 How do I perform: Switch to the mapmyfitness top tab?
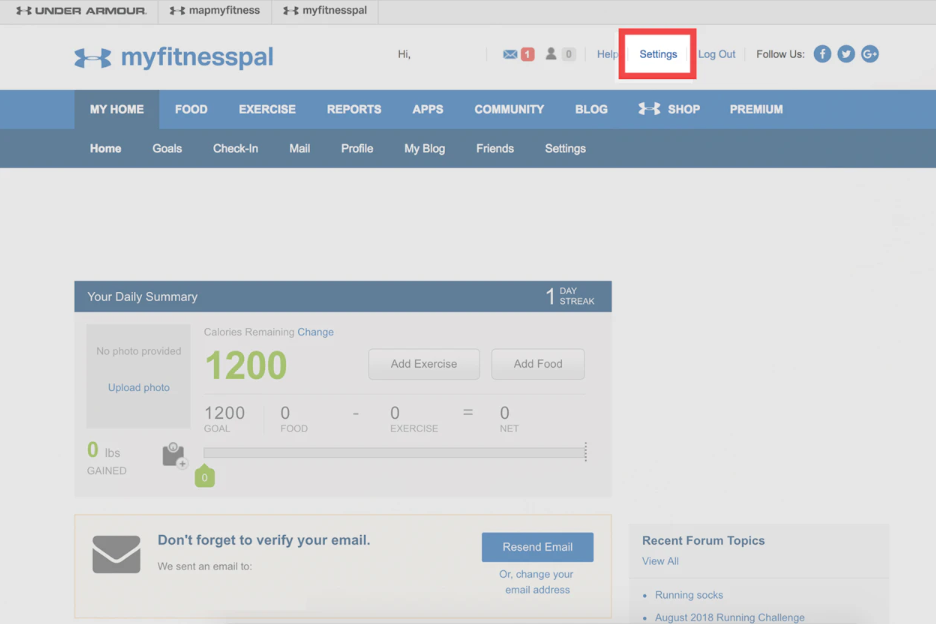tap(215, 11)
